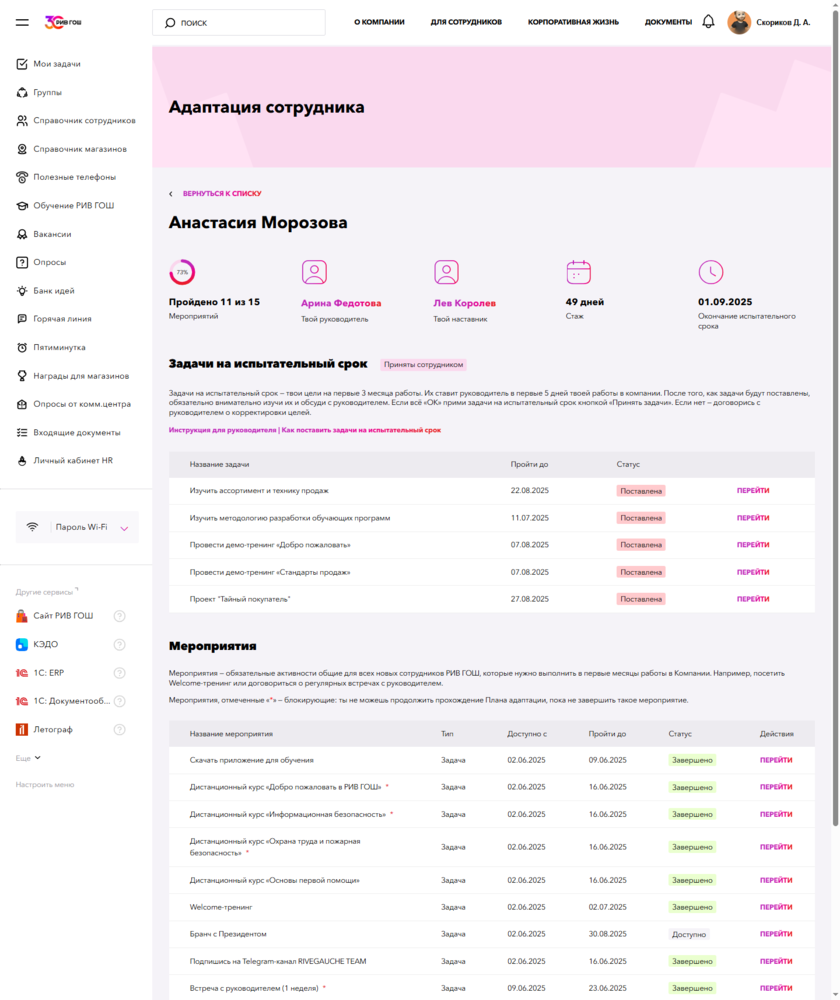Click the notifications bell icon
Screen dimensions: 840x1000
[708, 22]
